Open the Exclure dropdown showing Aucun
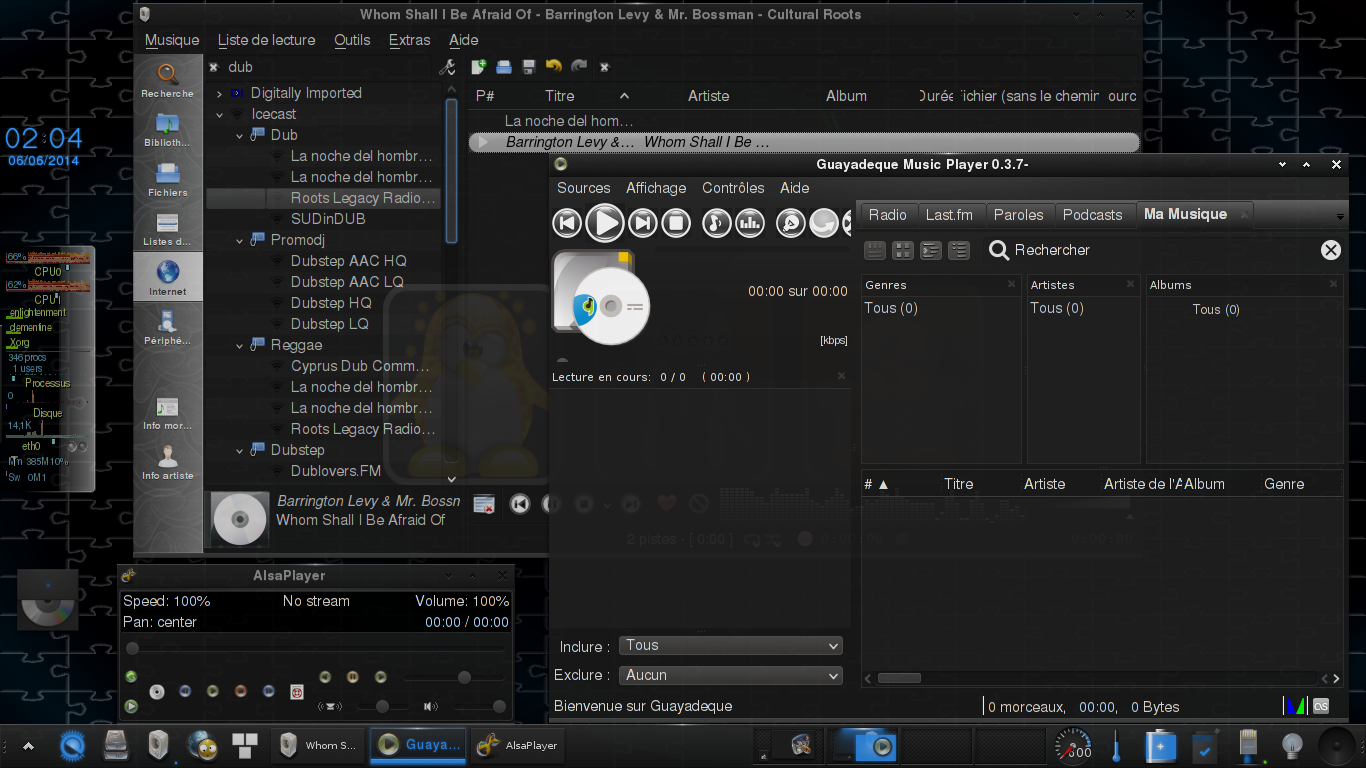Viewport: 1366px width, 768px height. click(731, 675)
